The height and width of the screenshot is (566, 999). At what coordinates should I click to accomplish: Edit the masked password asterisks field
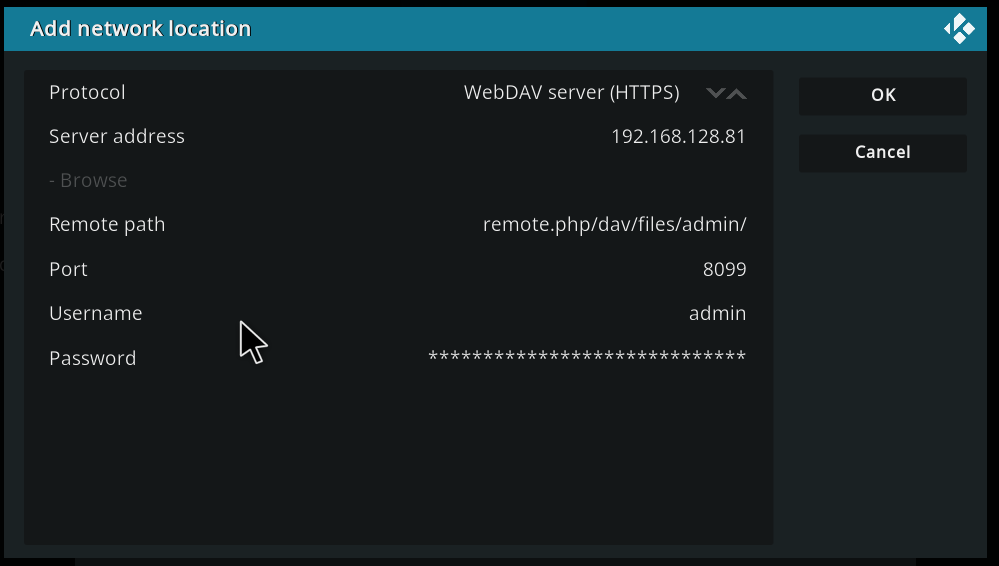click(587, 356)
